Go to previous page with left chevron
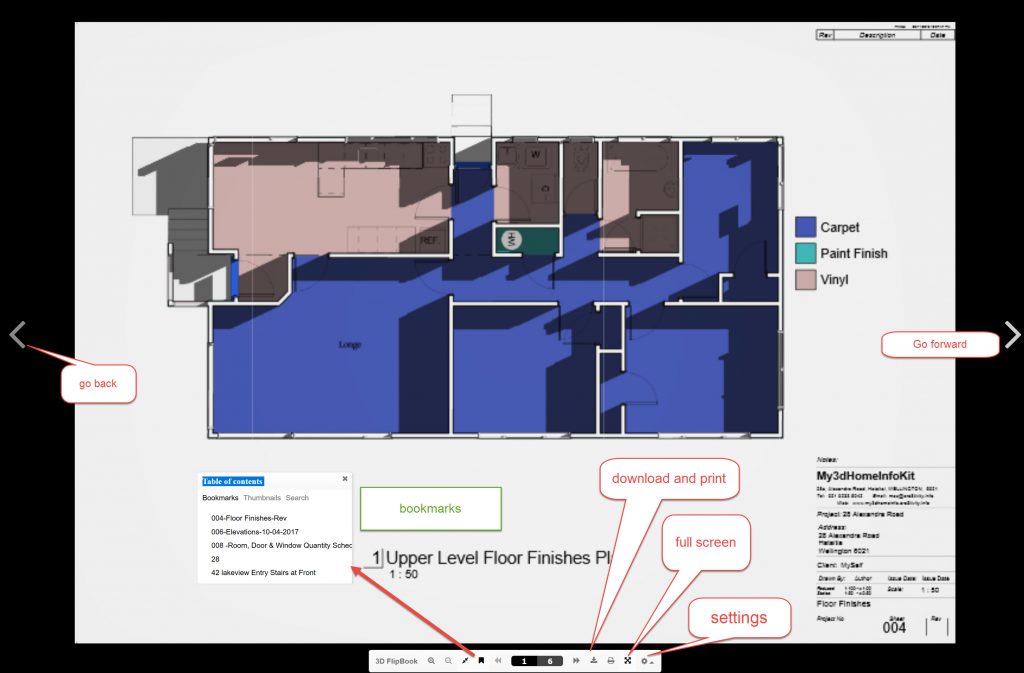The height and width of the screenshot is (673, 1024). click(17, 335)
